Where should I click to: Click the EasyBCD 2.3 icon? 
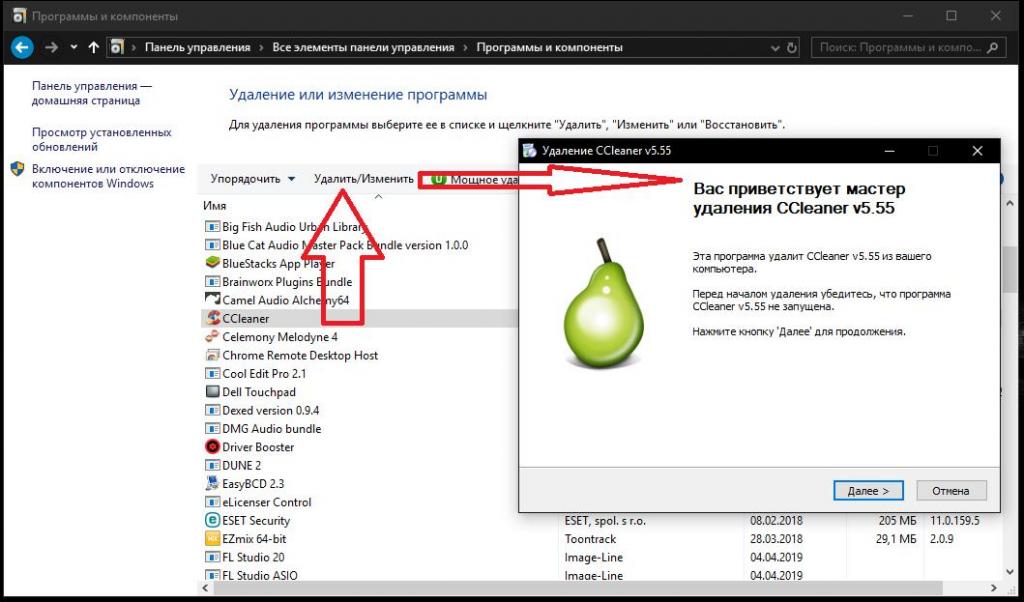pos(212,484)
